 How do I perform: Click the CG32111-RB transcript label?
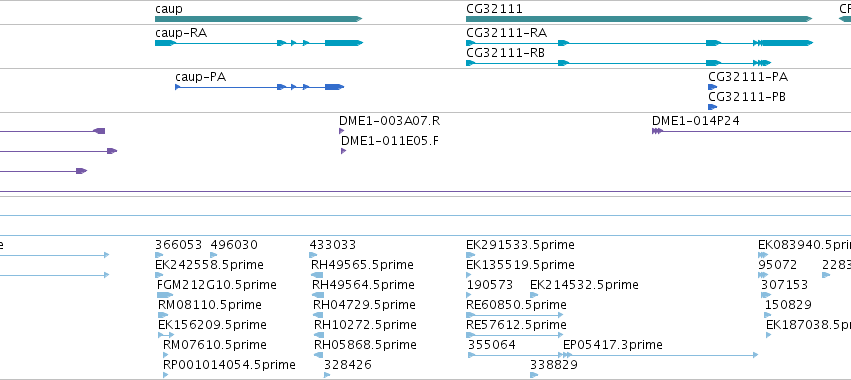[x=505, y=53]
